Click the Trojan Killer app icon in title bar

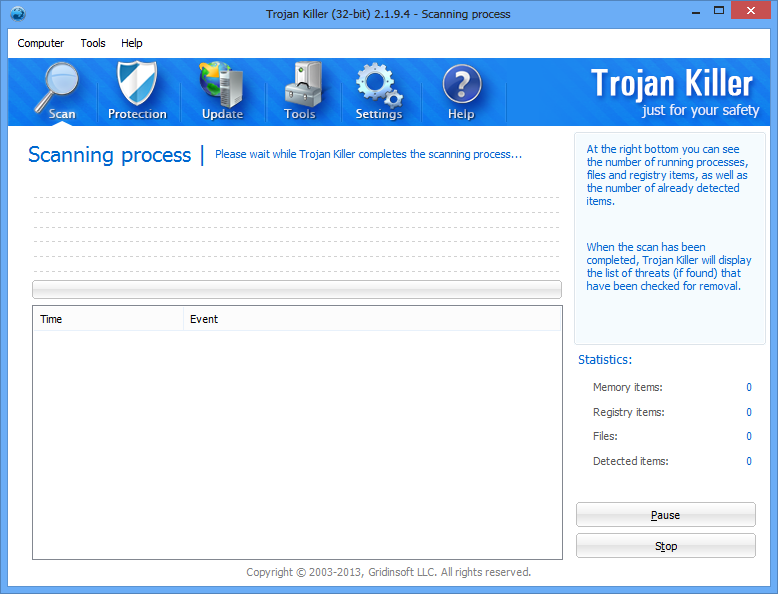pyautogui.click(x=18, y=13)
